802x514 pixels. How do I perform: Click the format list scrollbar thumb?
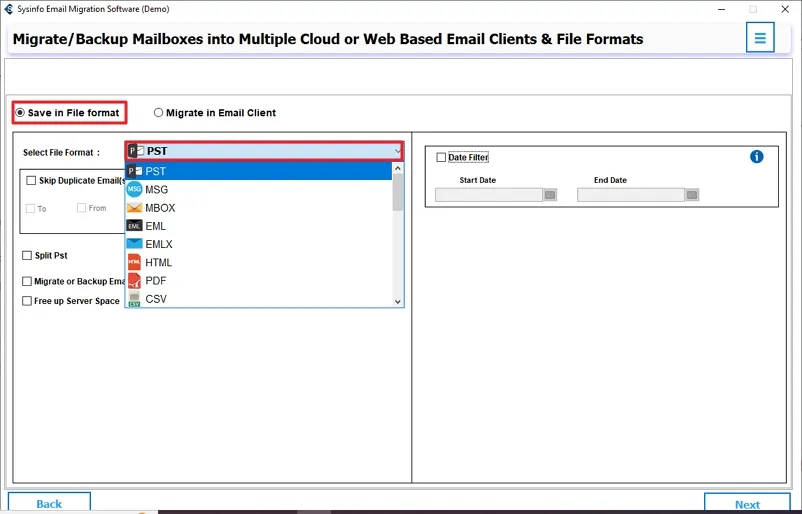[398, 192]
